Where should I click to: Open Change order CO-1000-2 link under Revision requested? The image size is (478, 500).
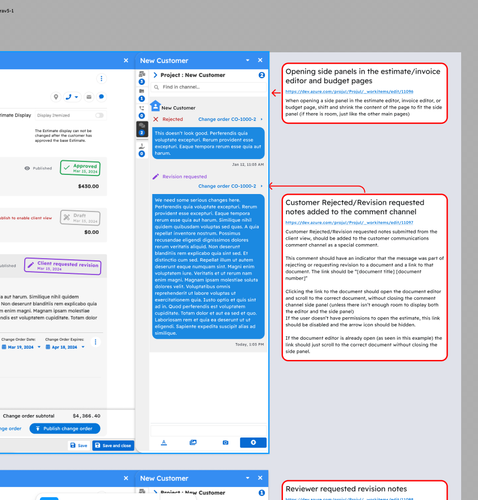tap(227, 186)
